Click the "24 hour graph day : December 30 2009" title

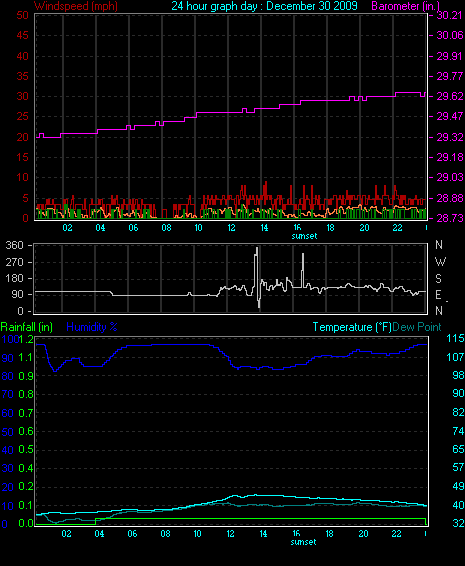click(x=264, y=6)
